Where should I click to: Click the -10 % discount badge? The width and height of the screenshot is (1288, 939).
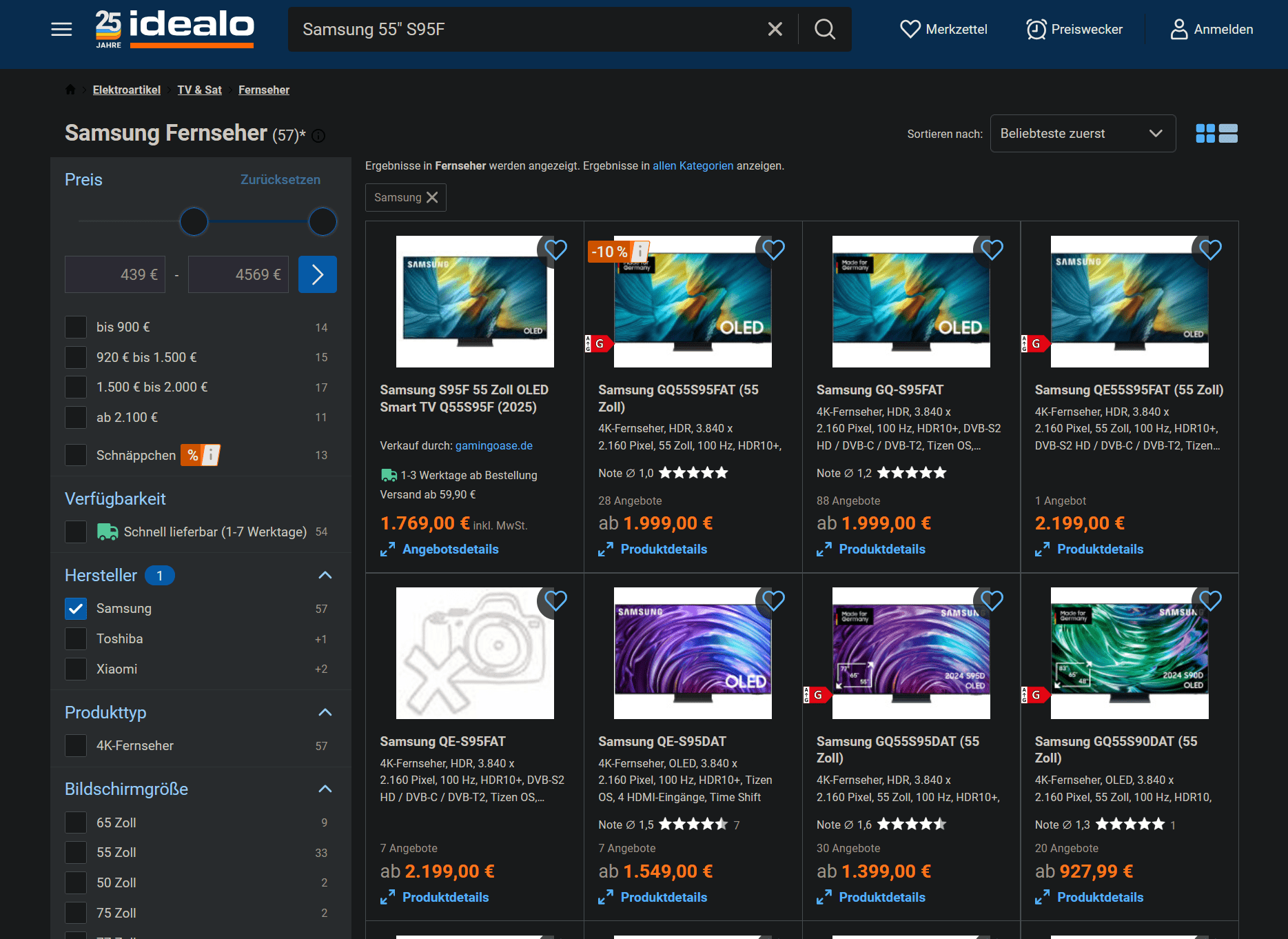coord(618,252)
